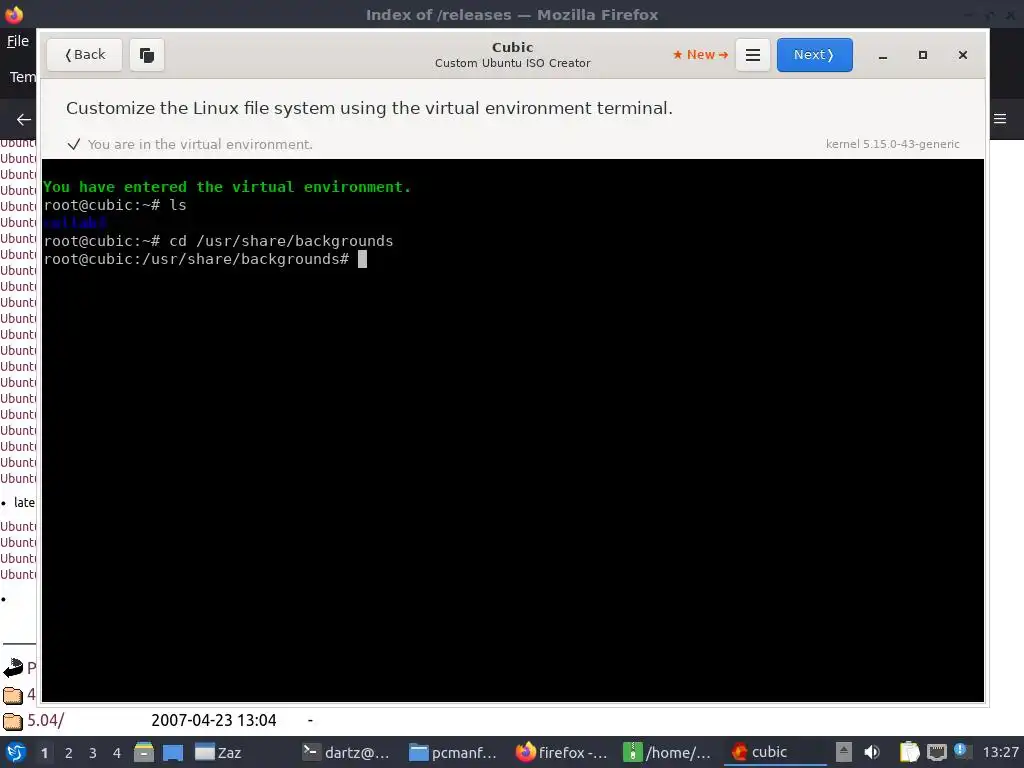Switch to the /home/ archive taskbar window

click(x=667, y=752)
